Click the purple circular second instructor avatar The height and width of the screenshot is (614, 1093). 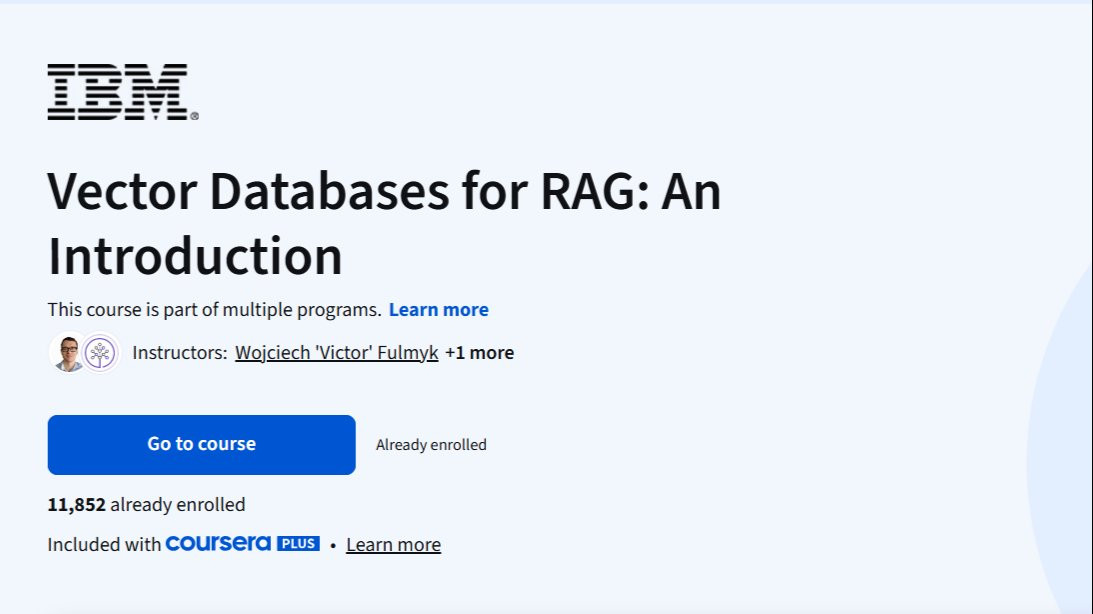pyautogui.click(x=100, y=352)
